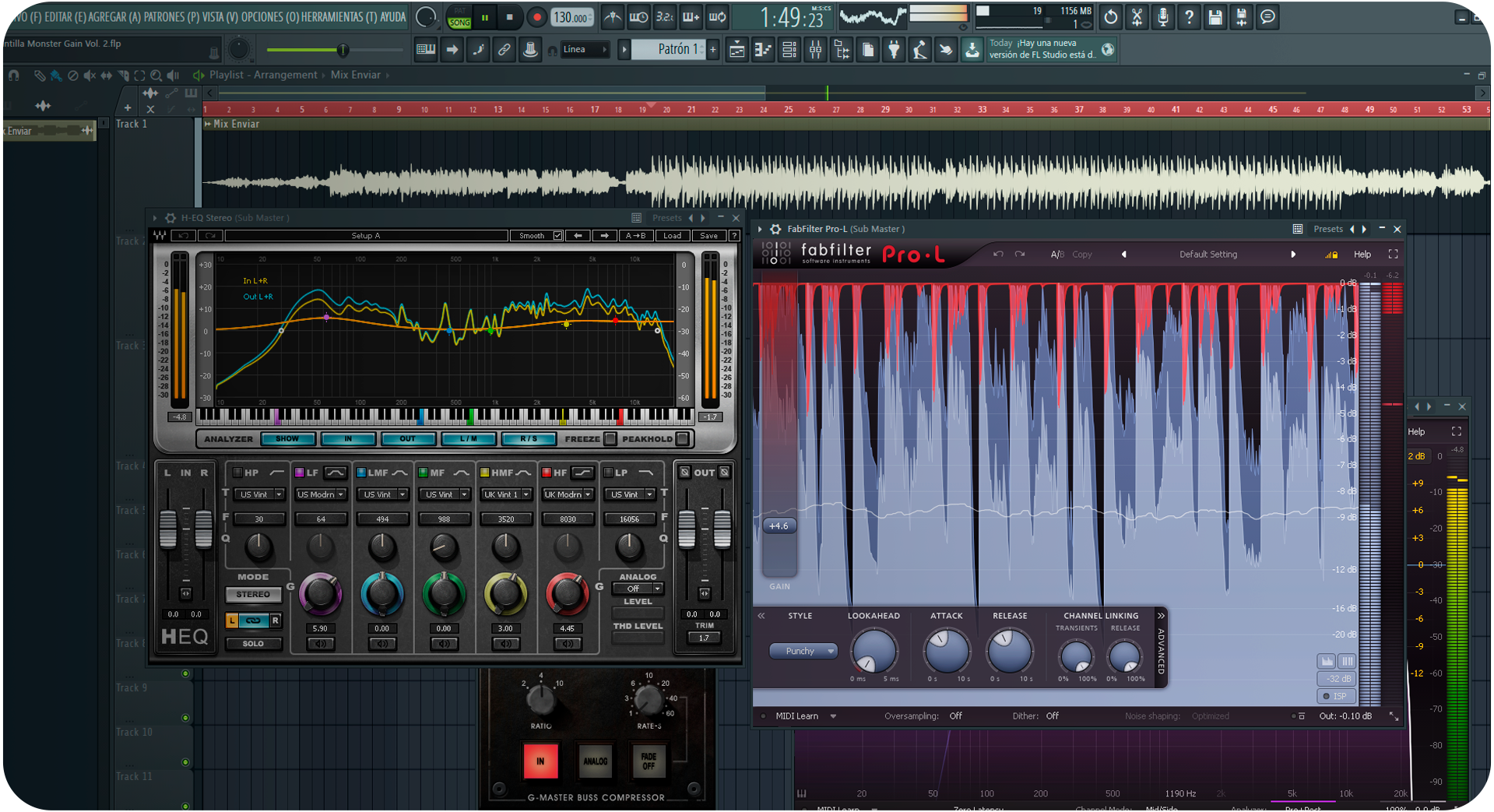Open the ANALOG Off dropdown in H-EQ
Screen dimensions: 1494x812
638,589
